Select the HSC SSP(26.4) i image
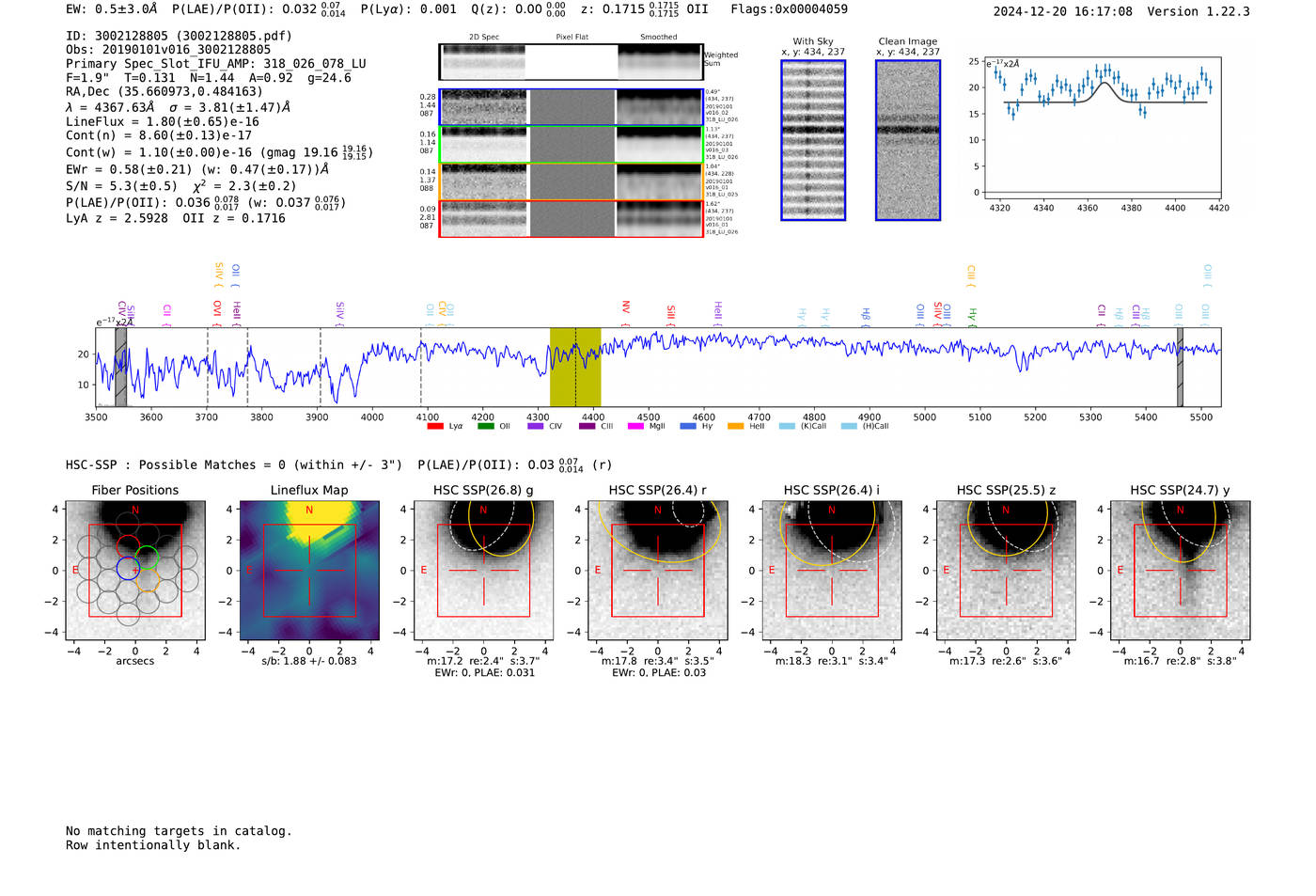Viewport: 1316px width, 896px height. tap(832, 571)
